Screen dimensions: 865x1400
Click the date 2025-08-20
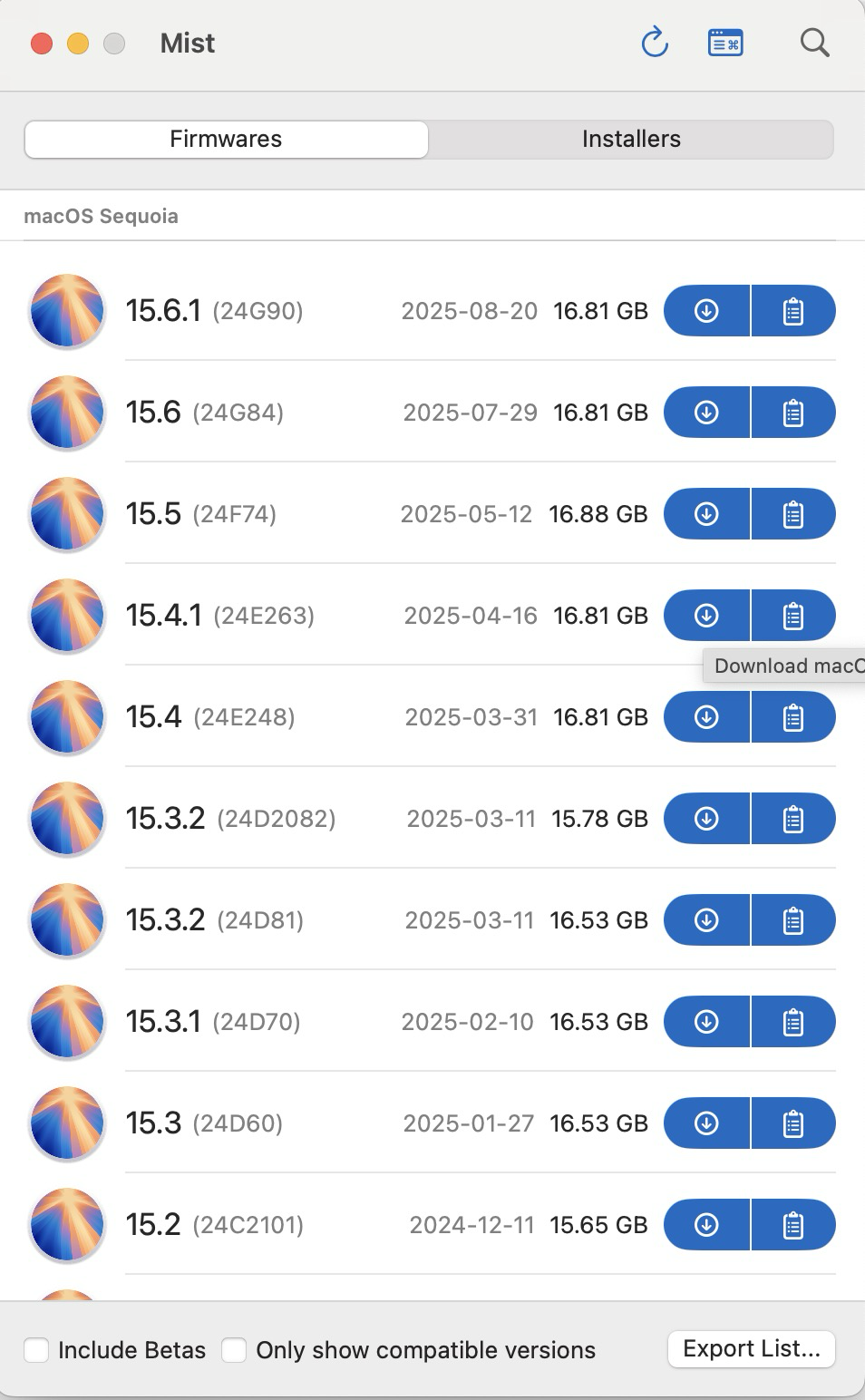click(x=470, y=311)
